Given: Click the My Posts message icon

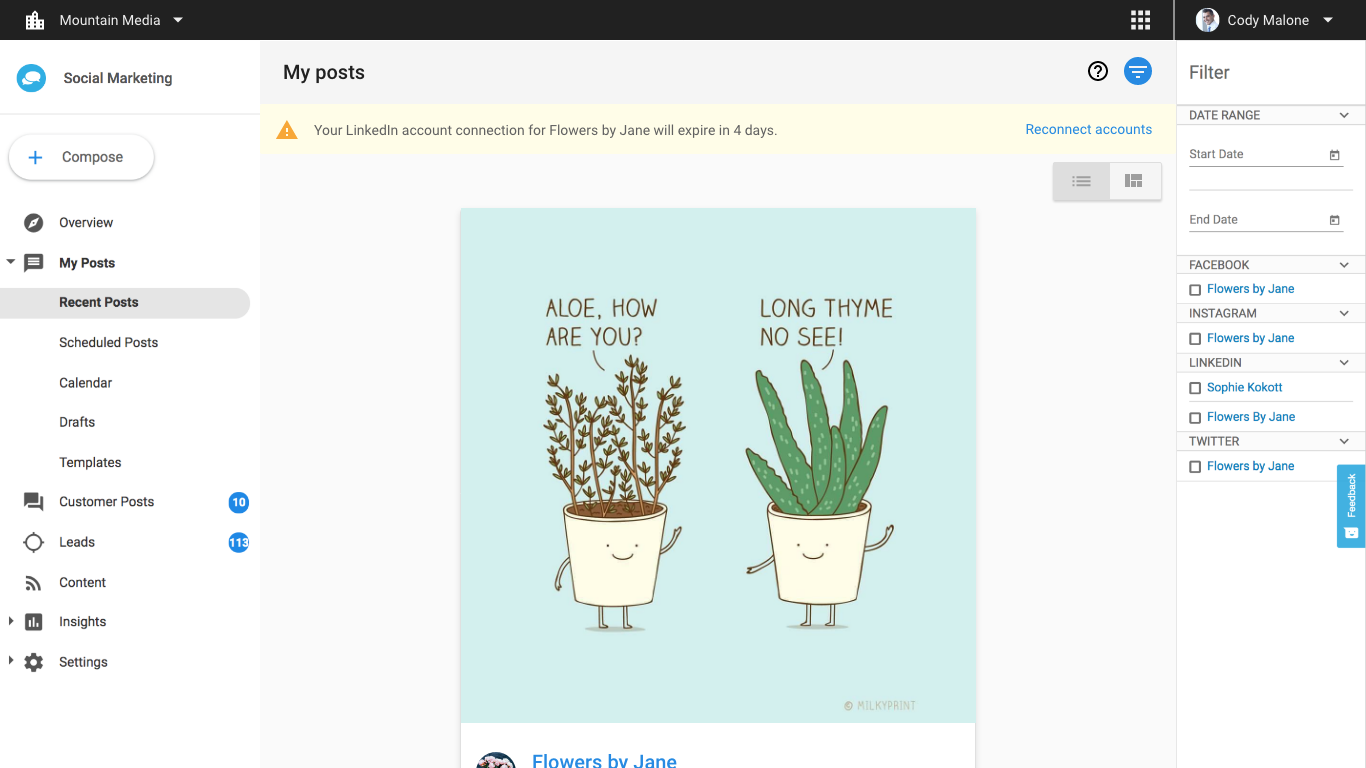Looking at the screenshot, I should point(34,263).
